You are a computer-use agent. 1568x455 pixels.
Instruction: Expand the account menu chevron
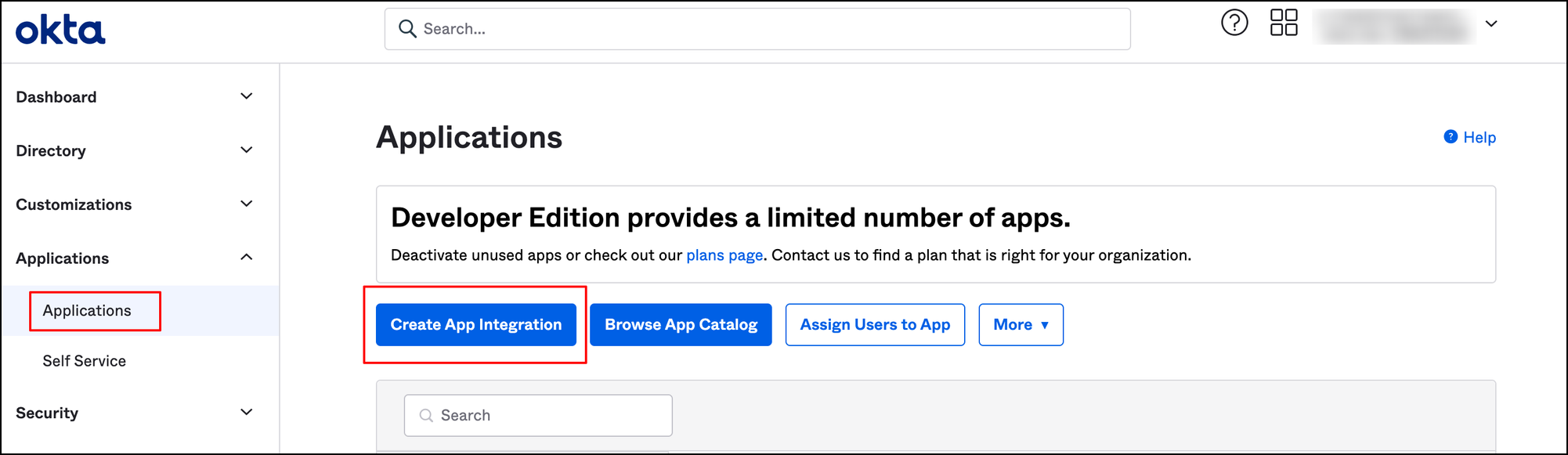point(1491,23)
